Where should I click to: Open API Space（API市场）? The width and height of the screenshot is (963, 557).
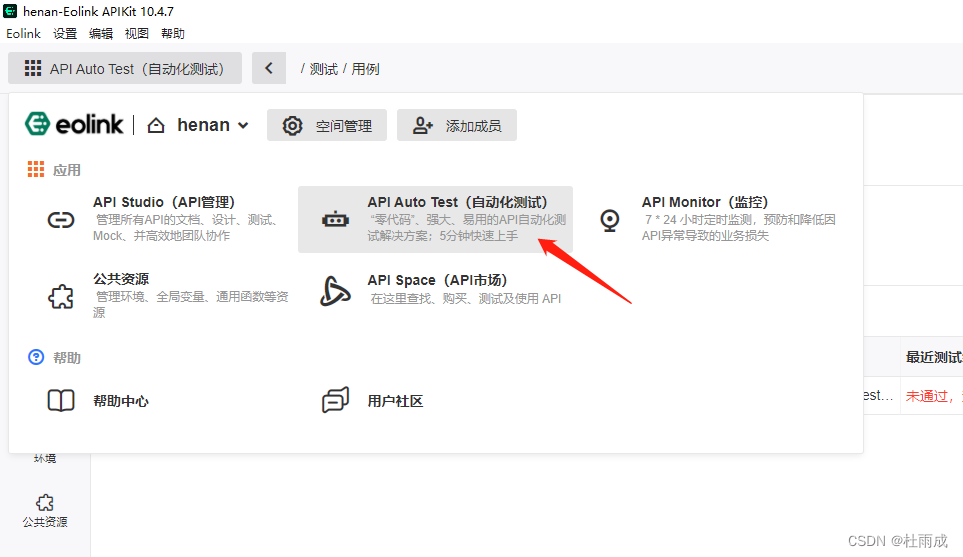click(x=435, y=290)
